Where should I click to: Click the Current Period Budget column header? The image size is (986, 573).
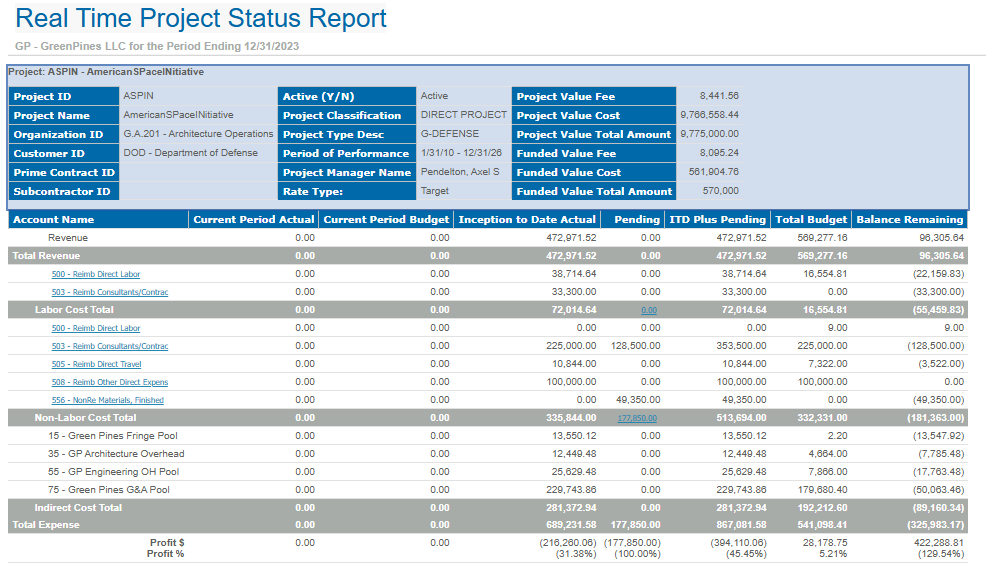point(386,220)
